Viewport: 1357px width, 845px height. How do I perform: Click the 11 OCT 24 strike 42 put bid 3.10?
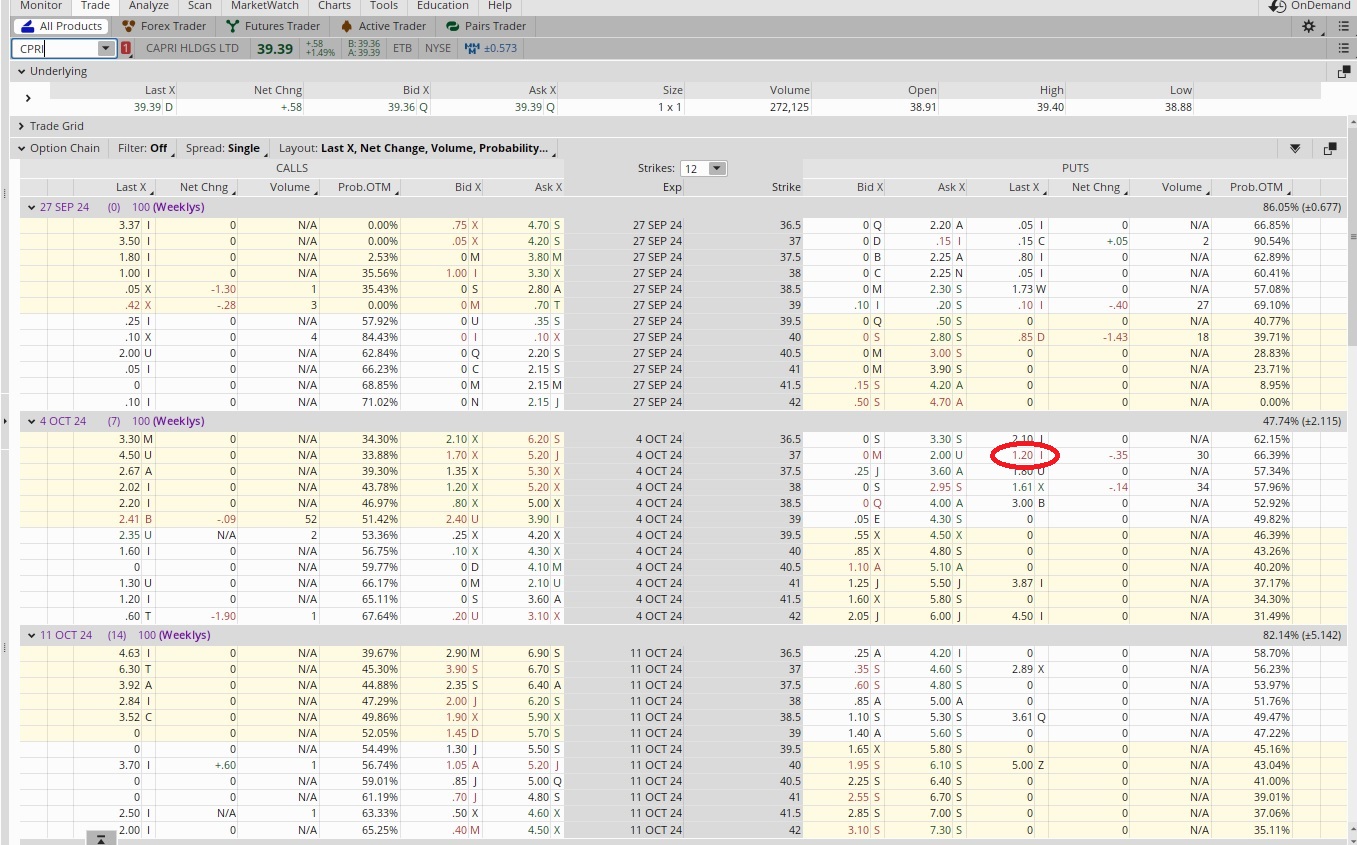tap(859, 829)
